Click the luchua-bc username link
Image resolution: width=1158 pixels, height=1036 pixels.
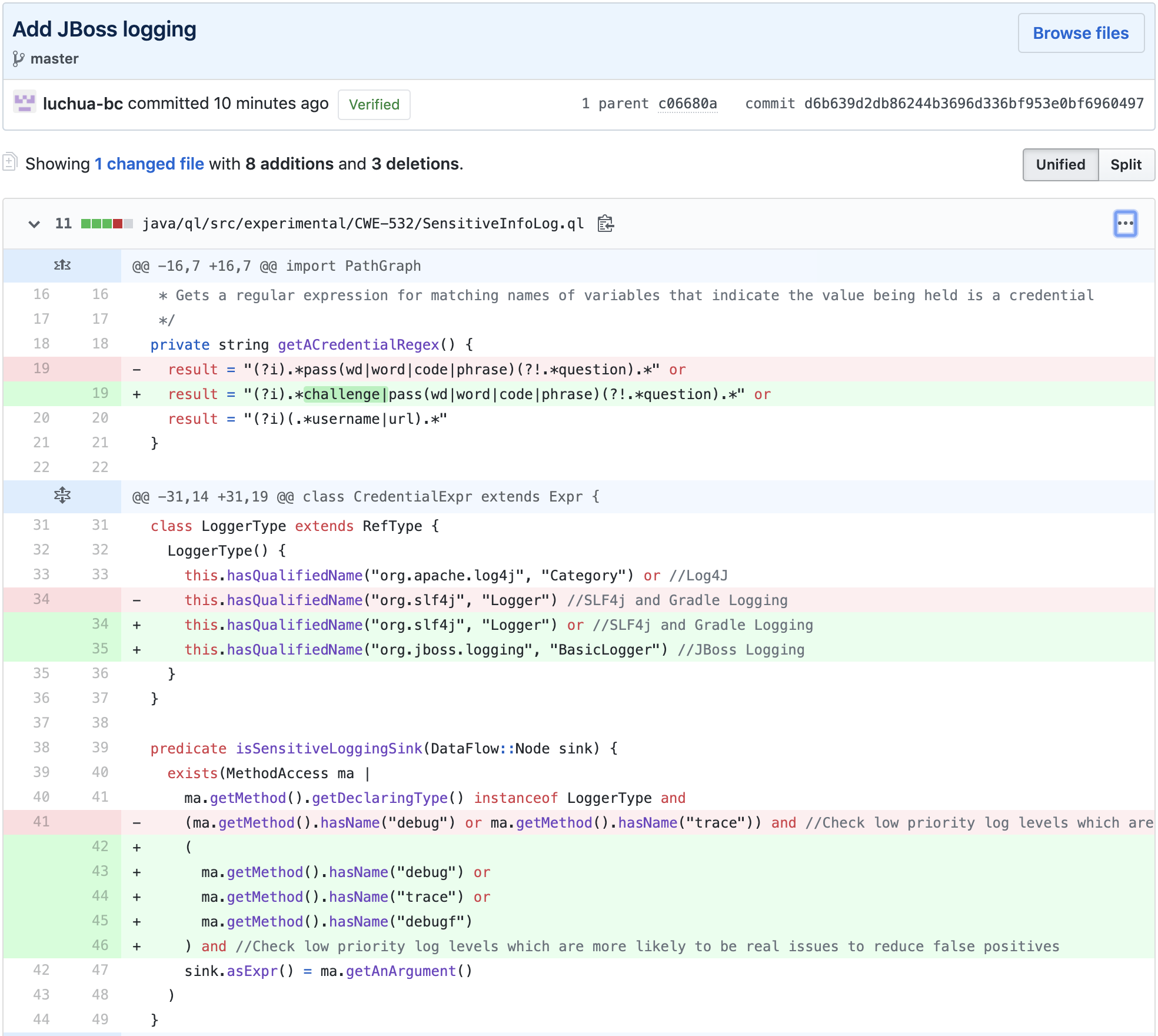click(84, 104)
